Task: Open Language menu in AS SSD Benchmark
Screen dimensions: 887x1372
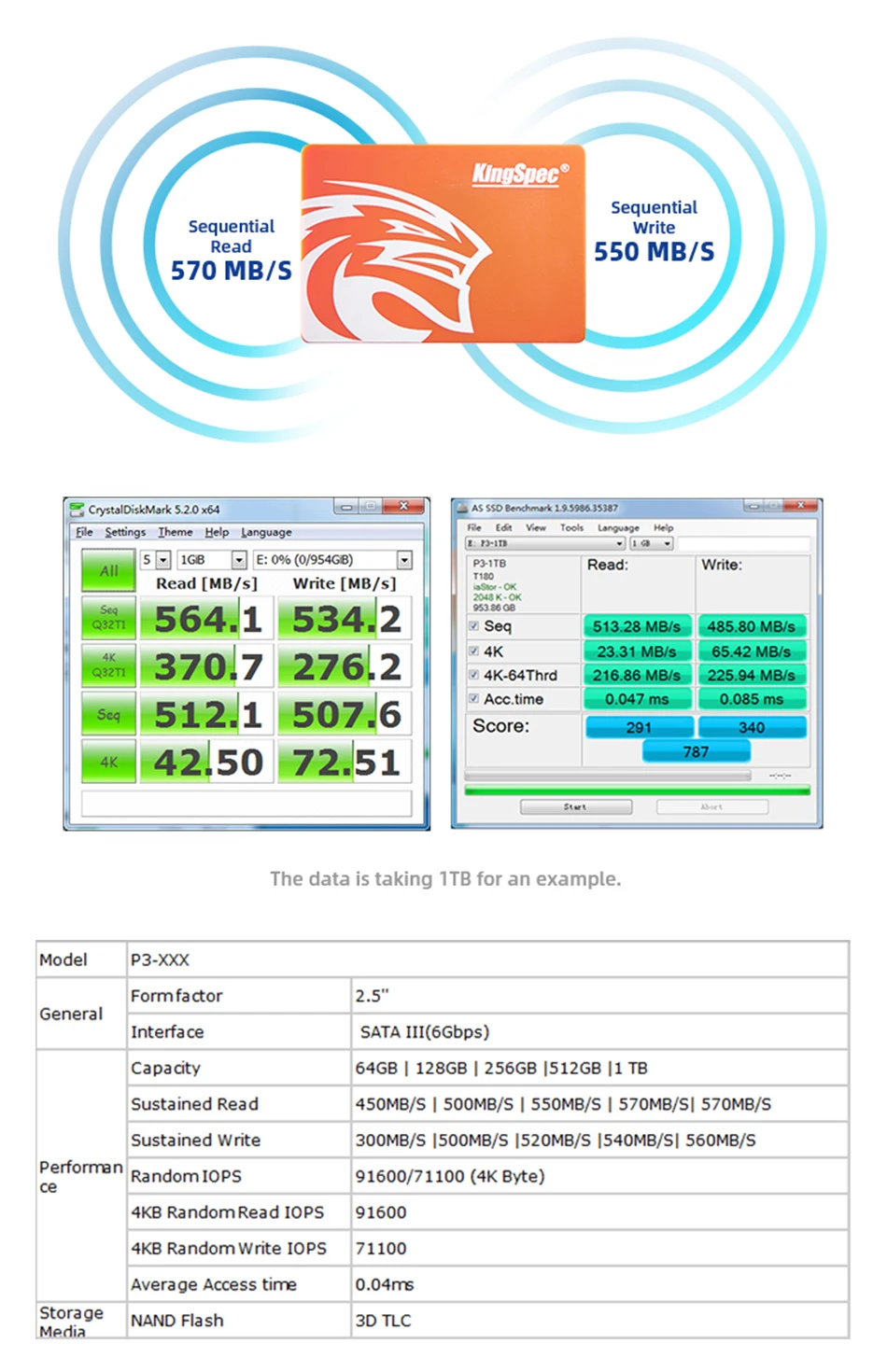Action: click(x=618, y=527)
